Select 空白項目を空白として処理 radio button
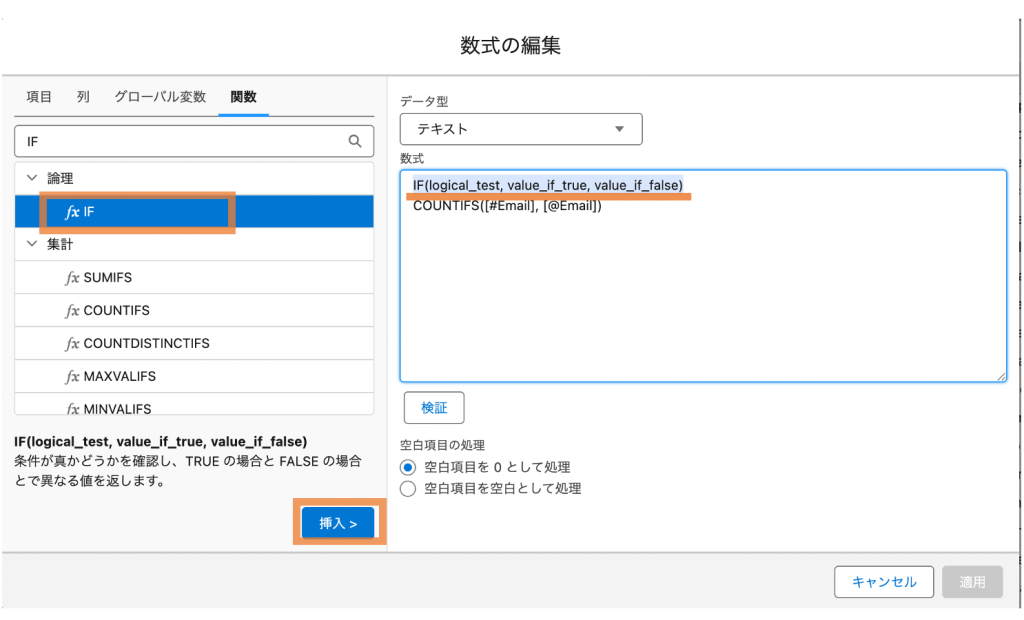 click(x=407, y=489)
